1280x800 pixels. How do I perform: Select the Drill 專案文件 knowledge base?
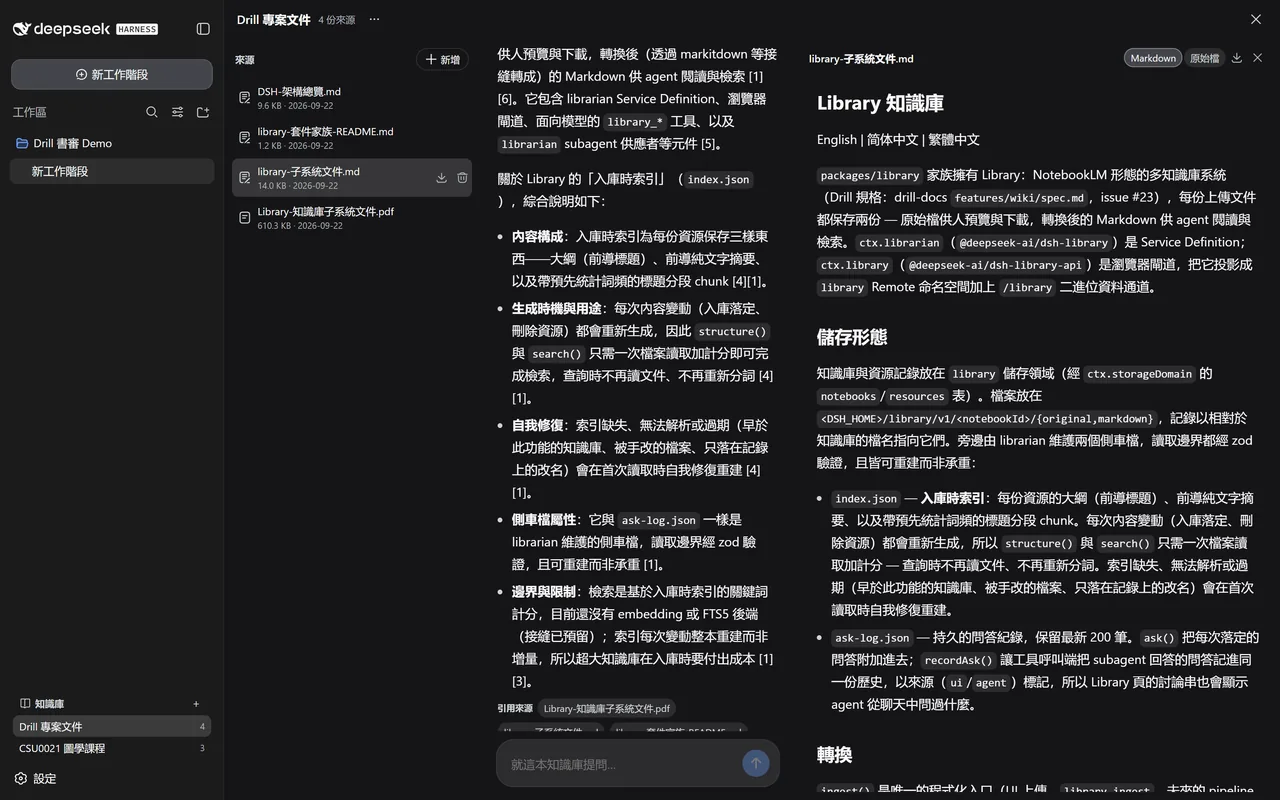click(x=112, y=727)
